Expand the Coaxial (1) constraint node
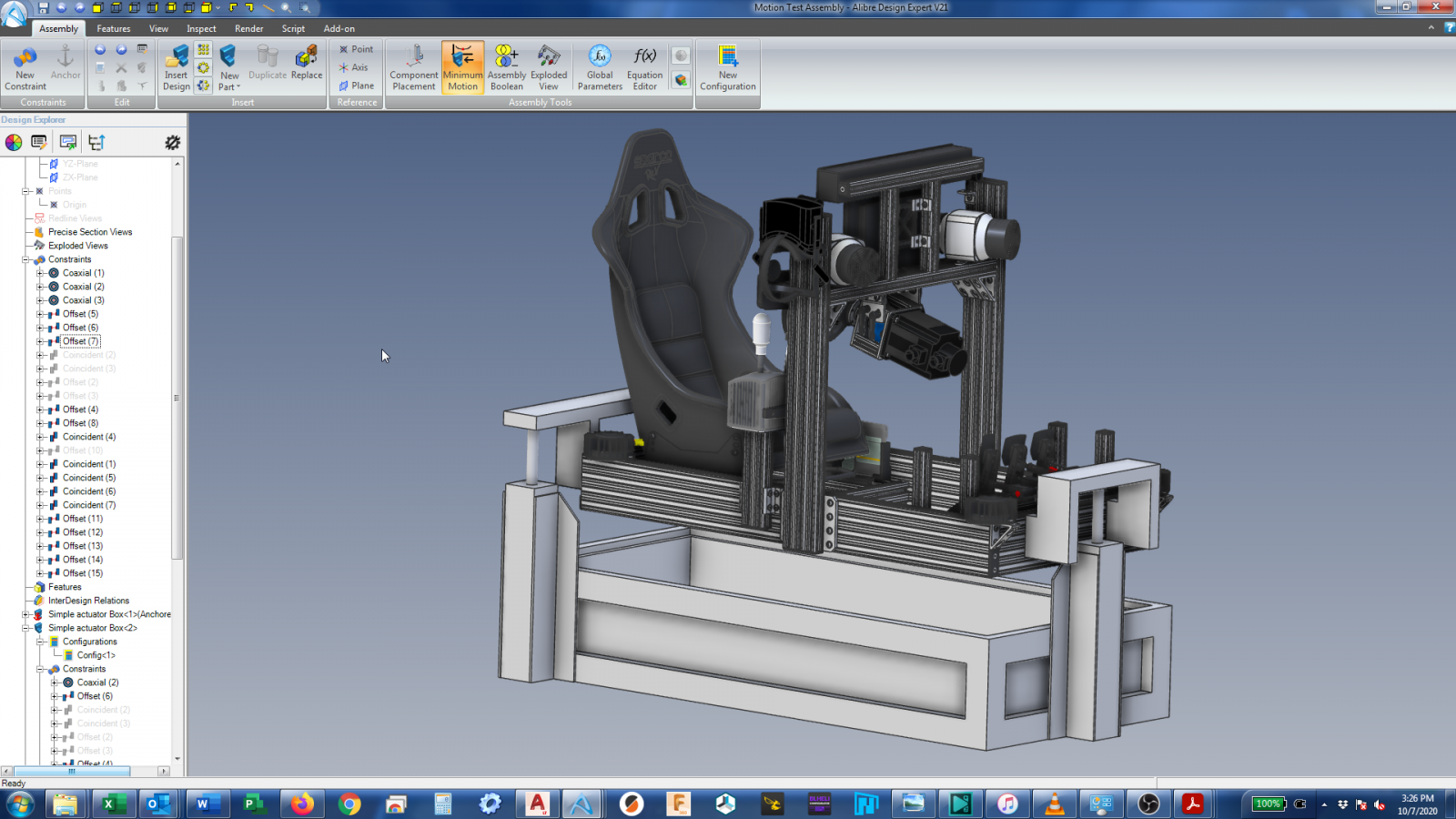This screenshot has width=1456, height=819. coord(40,273)
